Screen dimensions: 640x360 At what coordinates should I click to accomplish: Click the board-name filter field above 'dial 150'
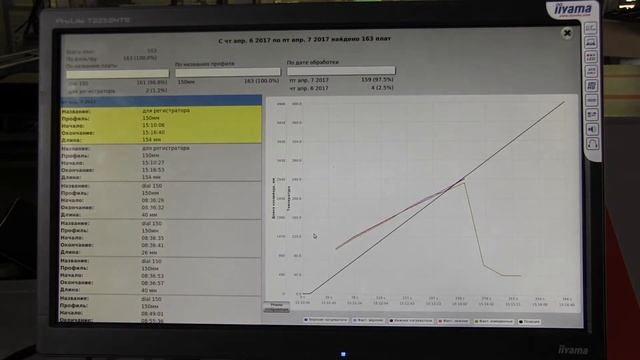click(117, 74)
